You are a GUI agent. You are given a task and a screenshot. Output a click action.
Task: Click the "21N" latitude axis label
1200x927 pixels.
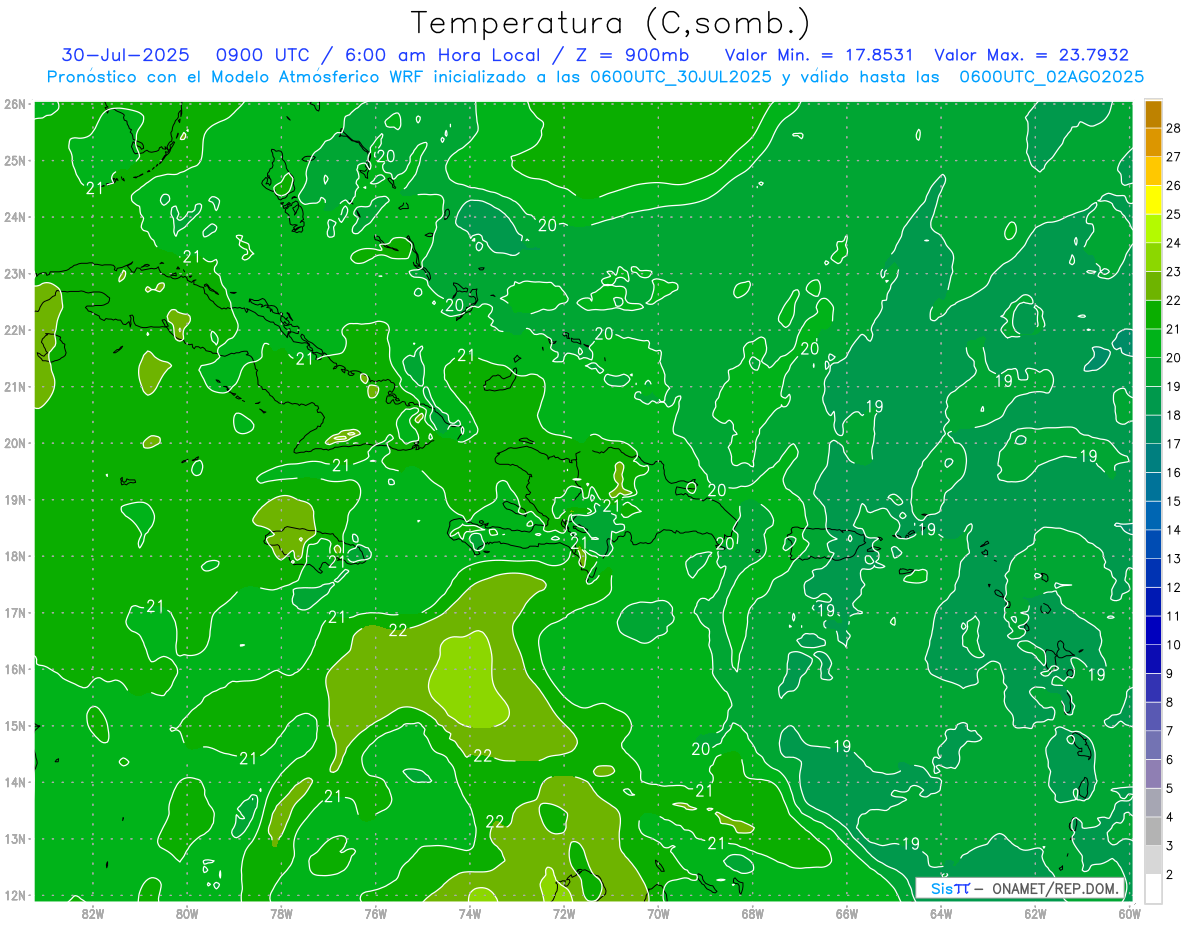tap(14, 386)
